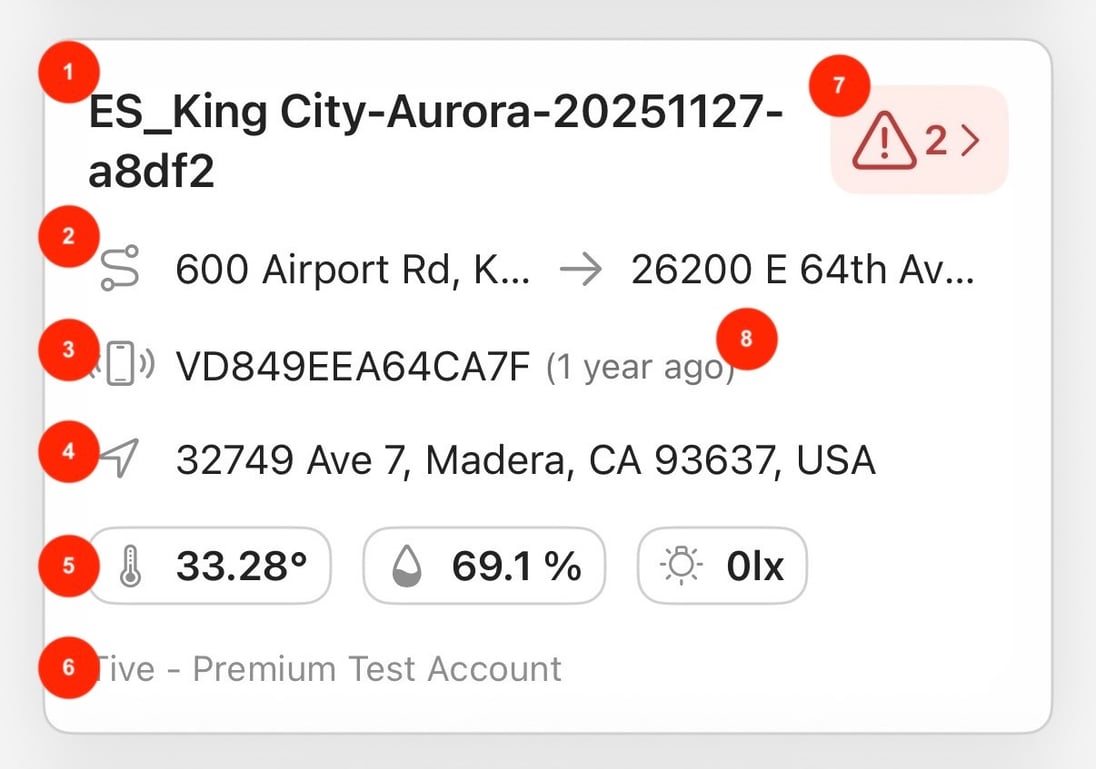The height and width of the screenshot is (769, 1096).
Task: Select the 0lx light reading
Action: (x=755, y=567)
